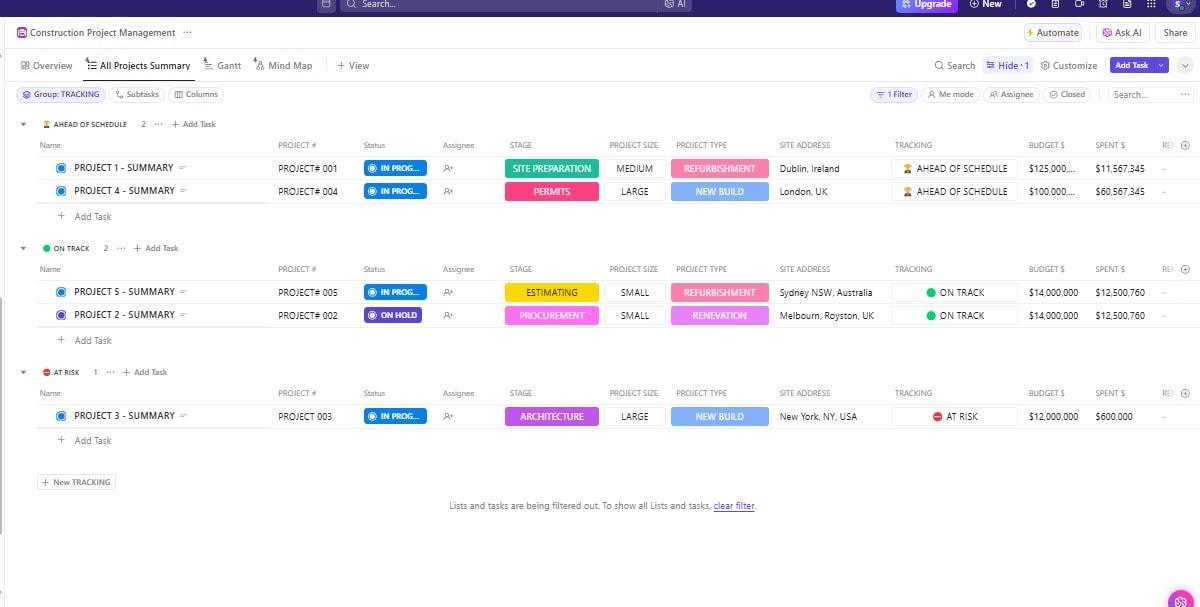This screenshot has height=607, width=1200.
Task: Open the Add Task dropdown arrow
Action: click(1161, 65)
